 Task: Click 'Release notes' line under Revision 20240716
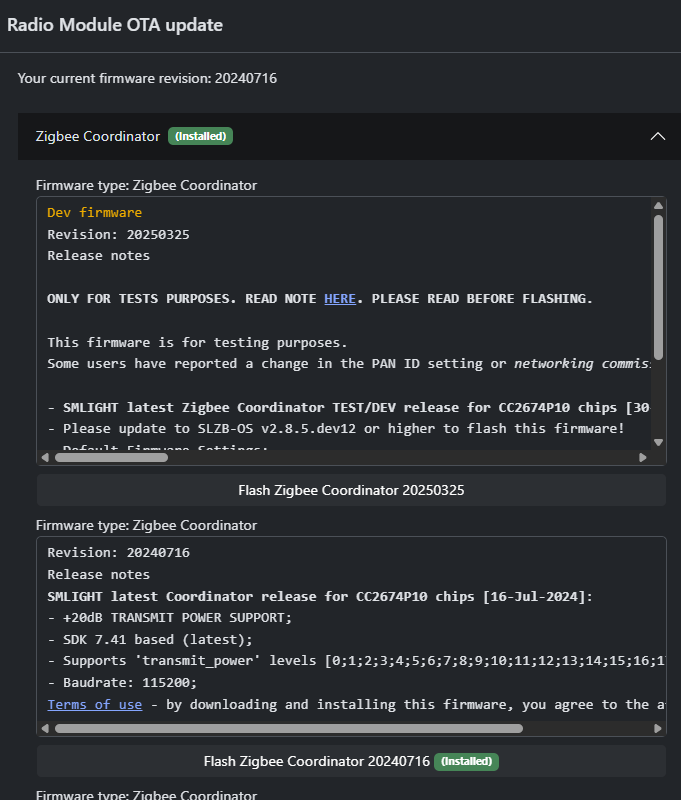pos(98,574)
